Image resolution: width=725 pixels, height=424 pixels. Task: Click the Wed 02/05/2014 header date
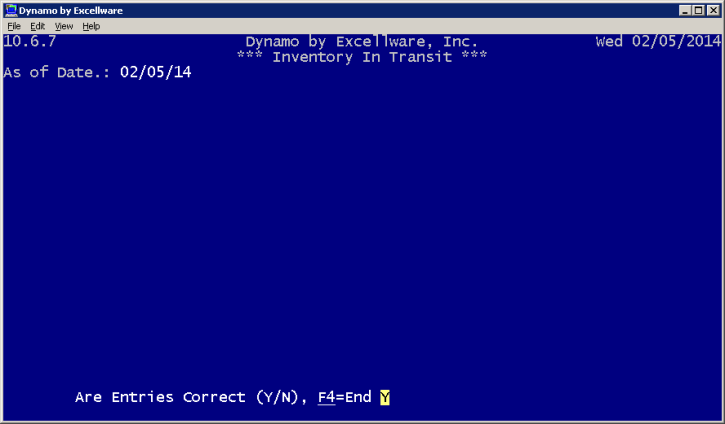658,42
